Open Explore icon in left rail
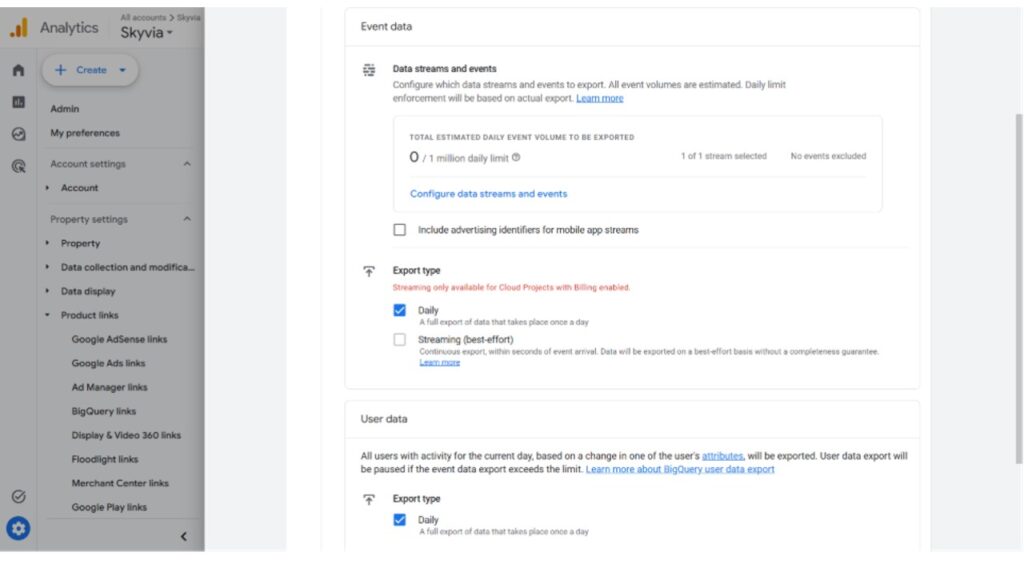Screen dimensions: 1024x576 click(x=18, y=134)
